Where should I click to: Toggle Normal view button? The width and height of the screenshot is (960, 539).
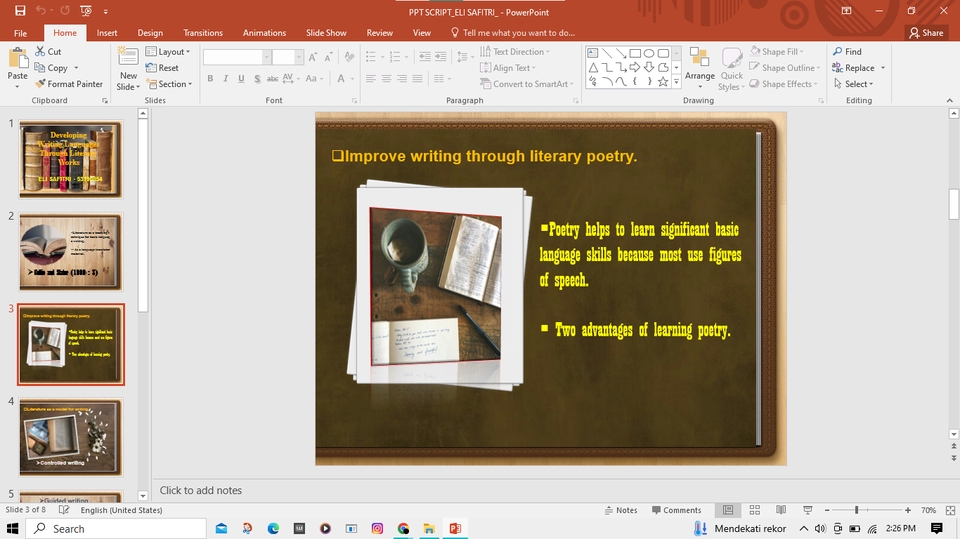[729, 510]
